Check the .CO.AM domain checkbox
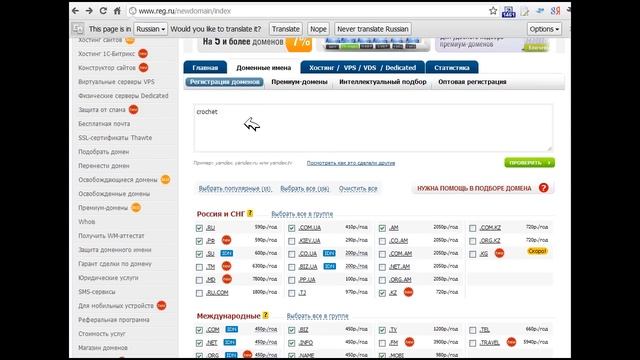The image size is (640, 360). 382,241
